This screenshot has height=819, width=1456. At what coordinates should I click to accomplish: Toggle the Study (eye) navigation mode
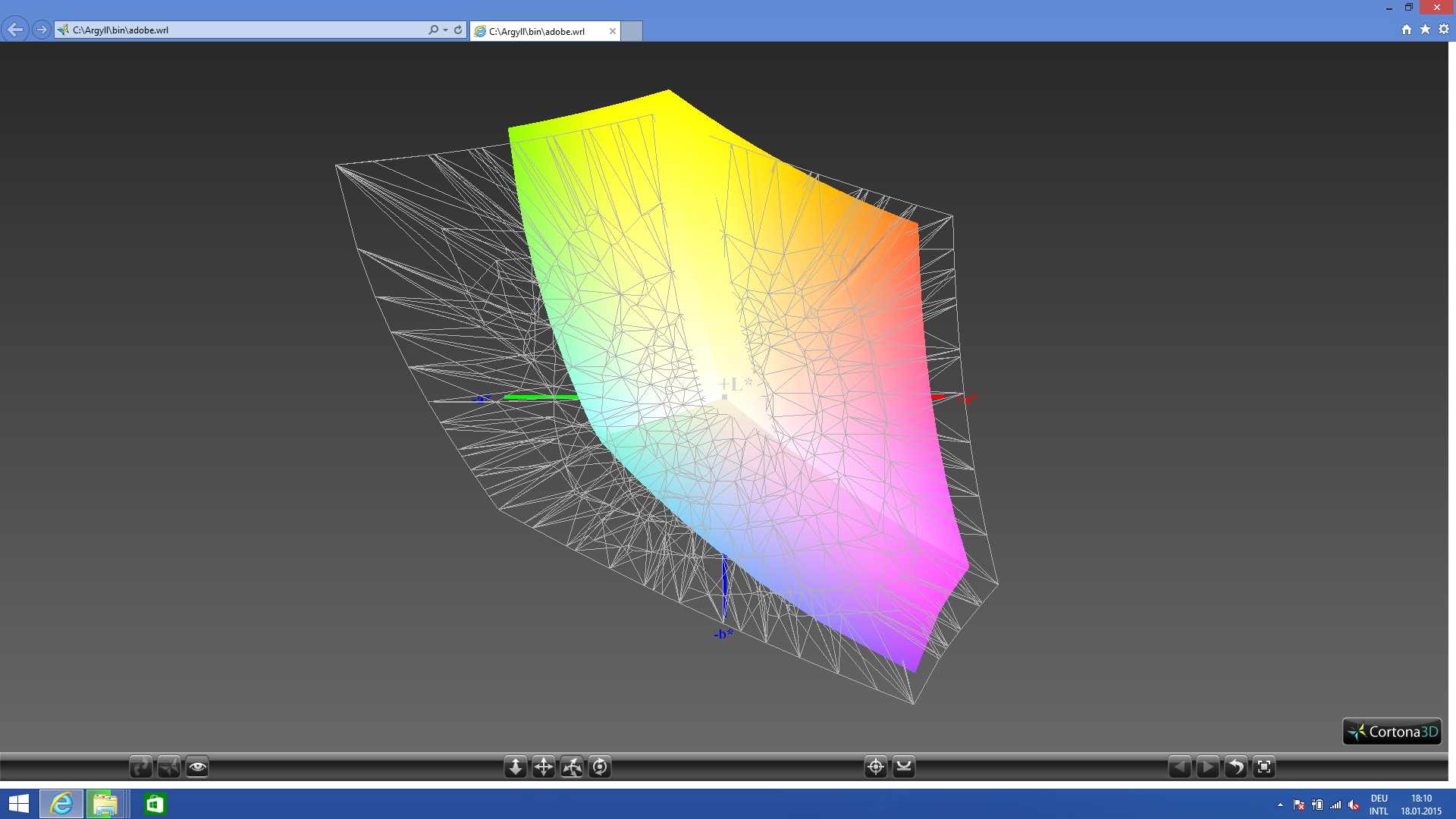tap(197, 767)
